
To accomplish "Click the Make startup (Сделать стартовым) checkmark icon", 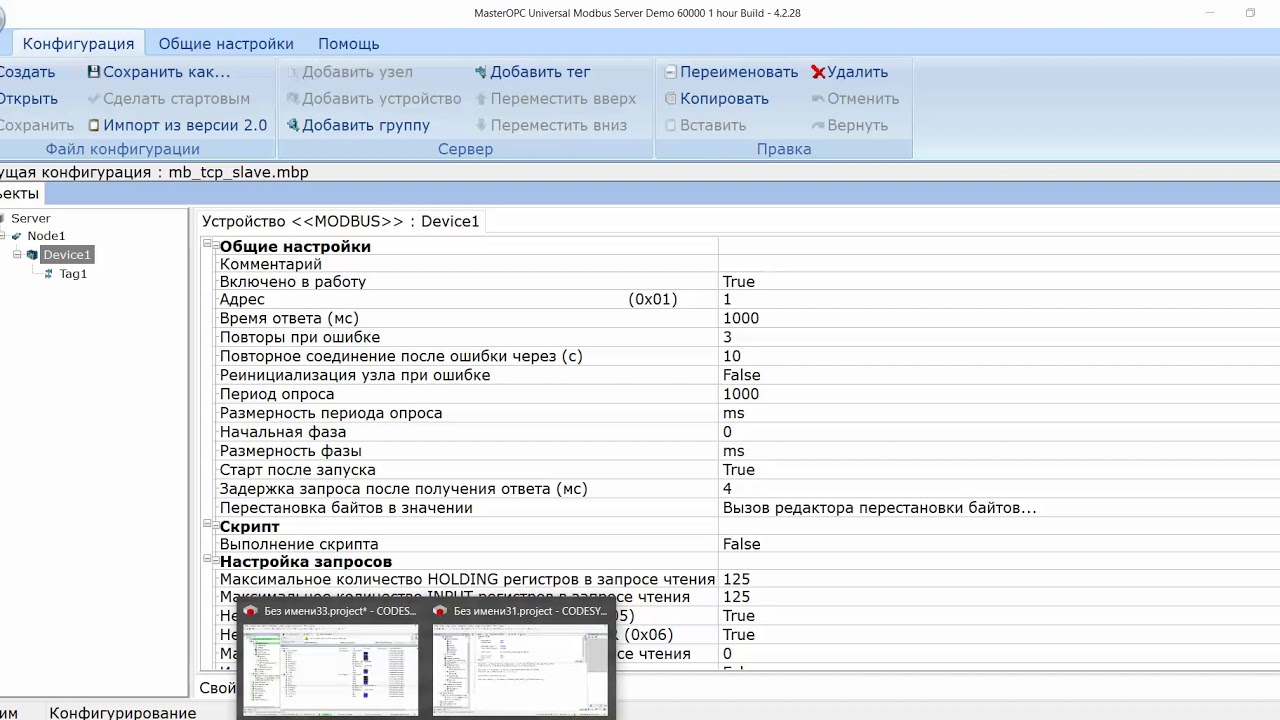I will 93,98.
